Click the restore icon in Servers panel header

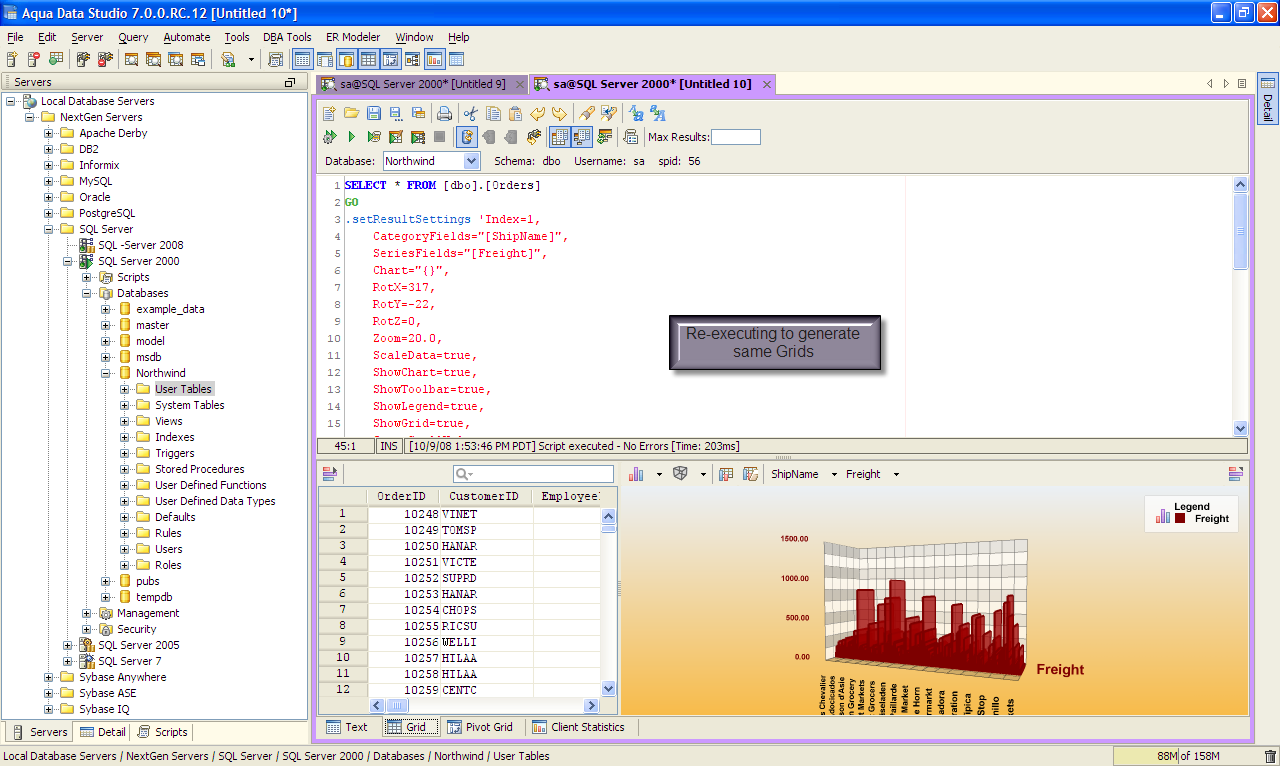pyautogui.click(x=290, y=82)
